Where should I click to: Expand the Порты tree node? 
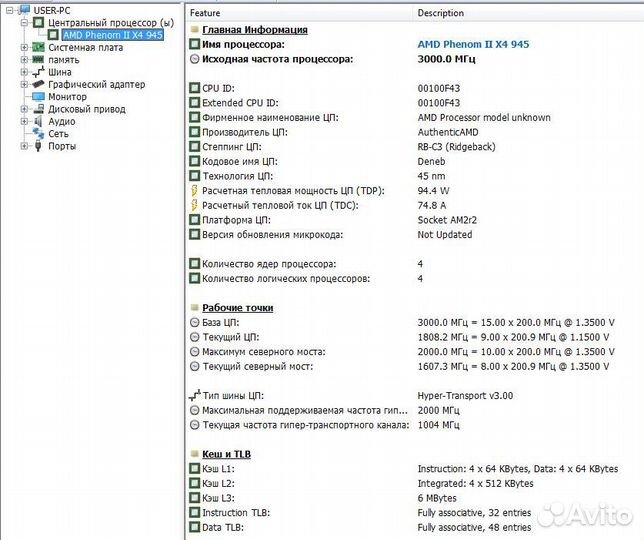(24, 146)
